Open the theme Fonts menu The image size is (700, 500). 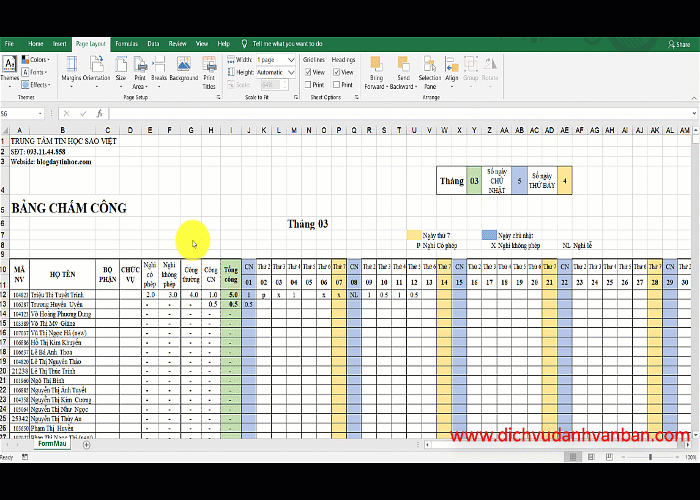35,72
